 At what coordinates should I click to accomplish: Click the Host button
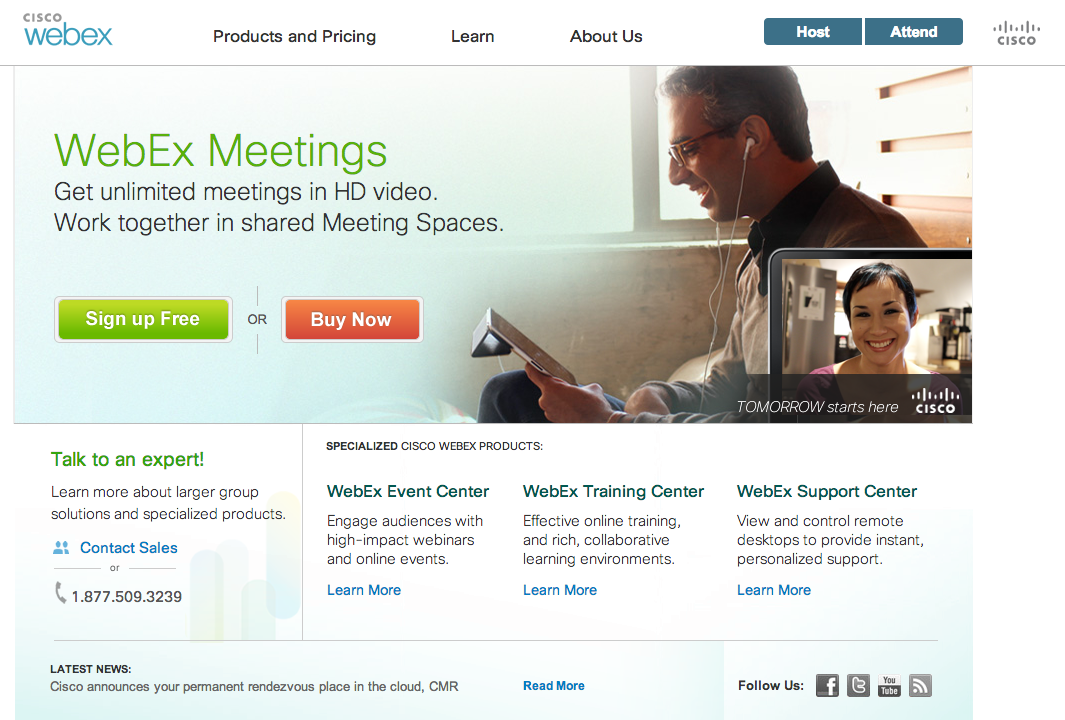(813, 32)
